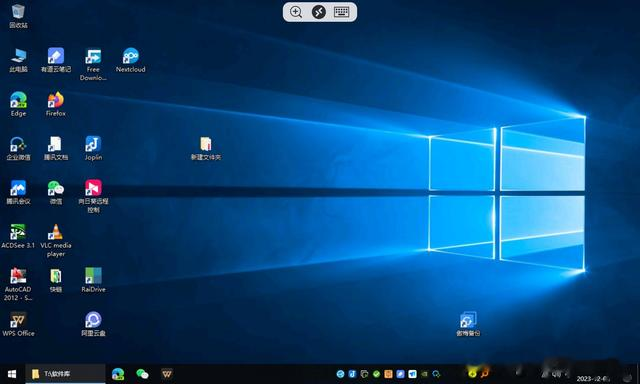The width and height of the screenshot is (640, 384).
Task: Open Edge from the taskbar
Action: point(118,374)
